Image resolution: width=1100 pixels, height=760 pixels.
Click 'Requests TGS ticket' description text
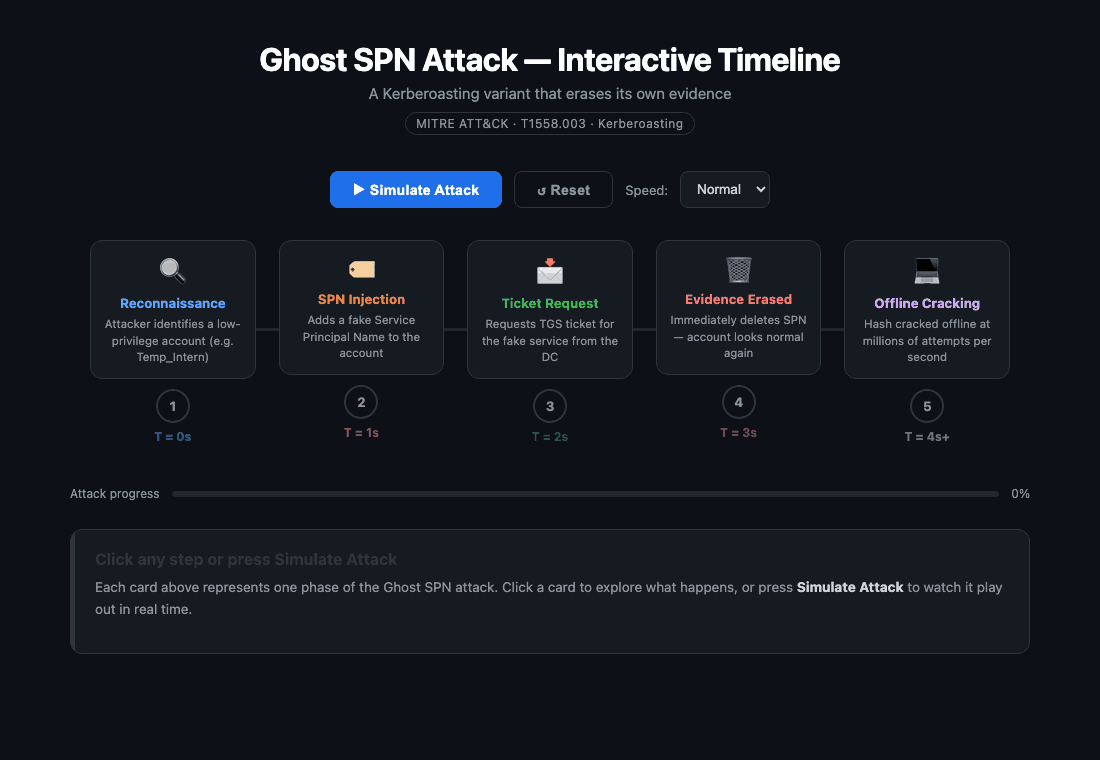click(x=550, y=340)
